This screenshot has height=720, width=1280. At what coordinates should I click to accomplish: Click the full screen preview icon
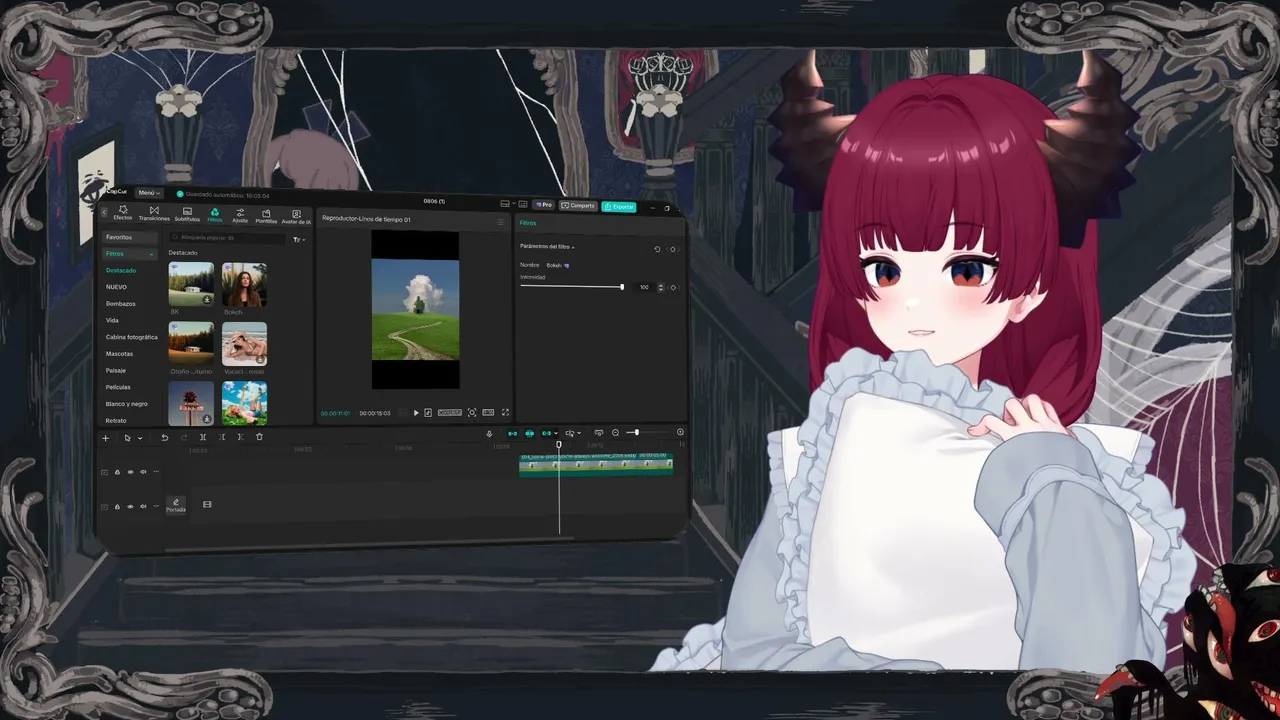505,413
